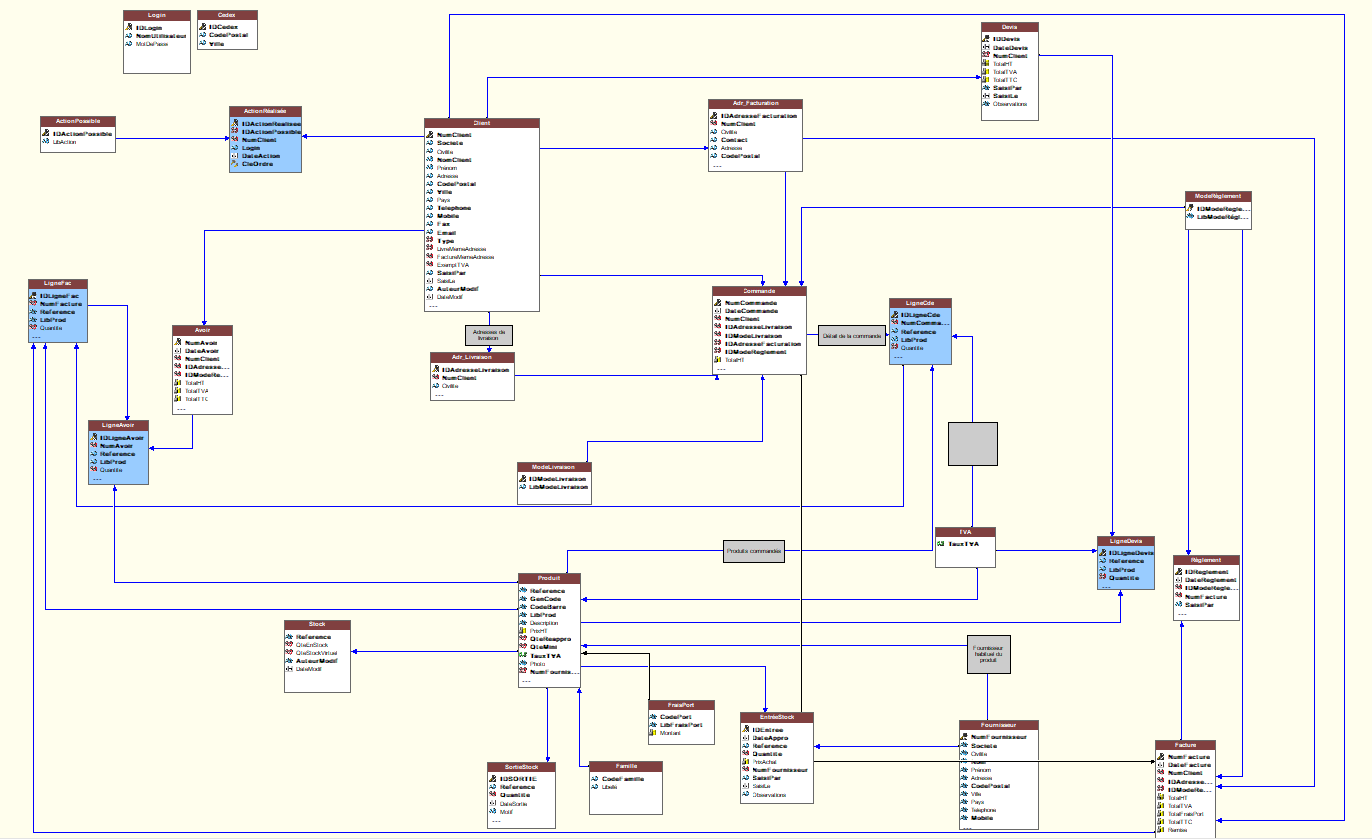Click the key icon beside IDLigneCde

(895, 315)
